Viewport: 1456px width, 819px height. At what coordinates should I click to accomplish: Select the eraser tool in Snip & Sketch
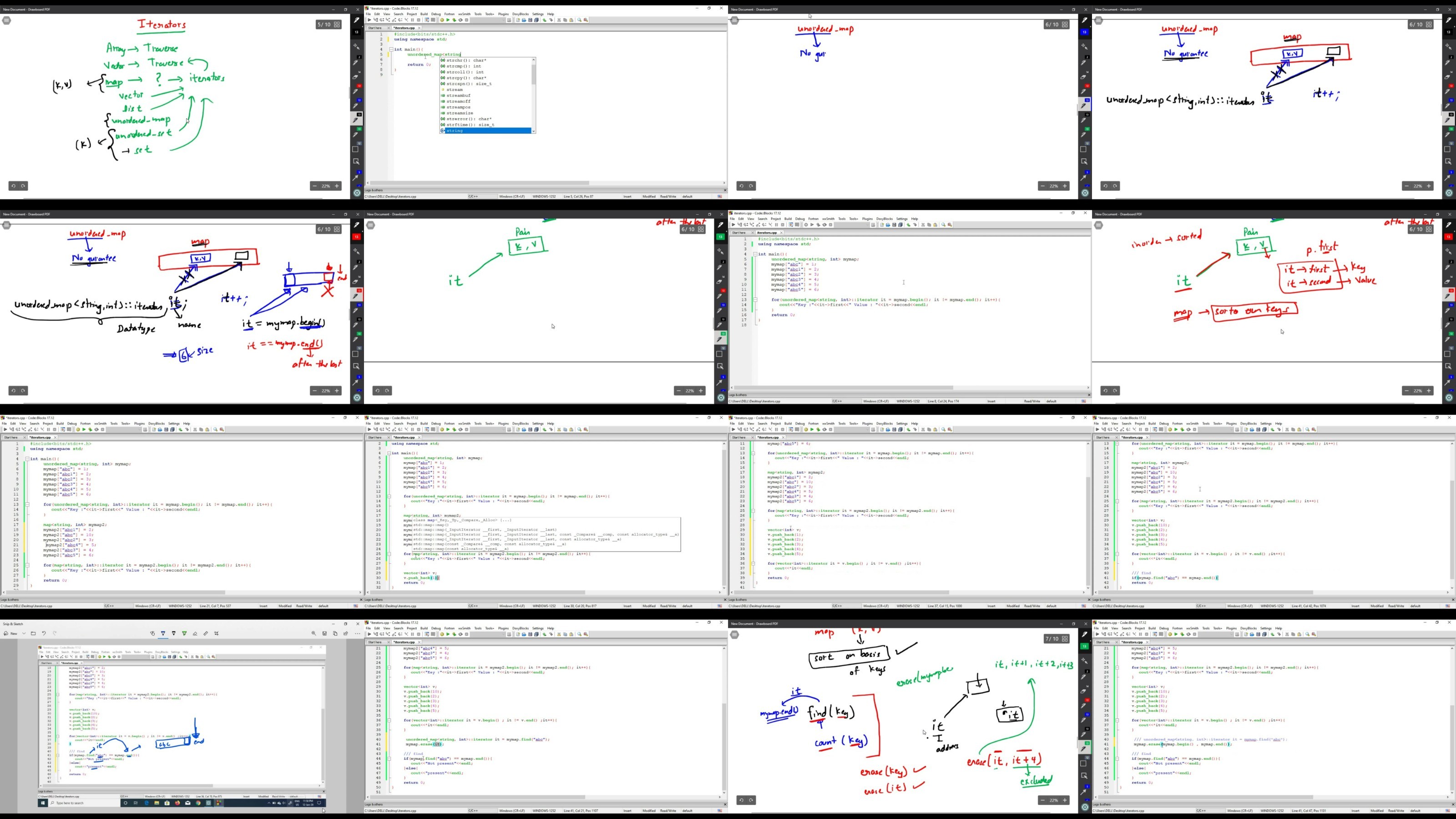tap(195, 634)
